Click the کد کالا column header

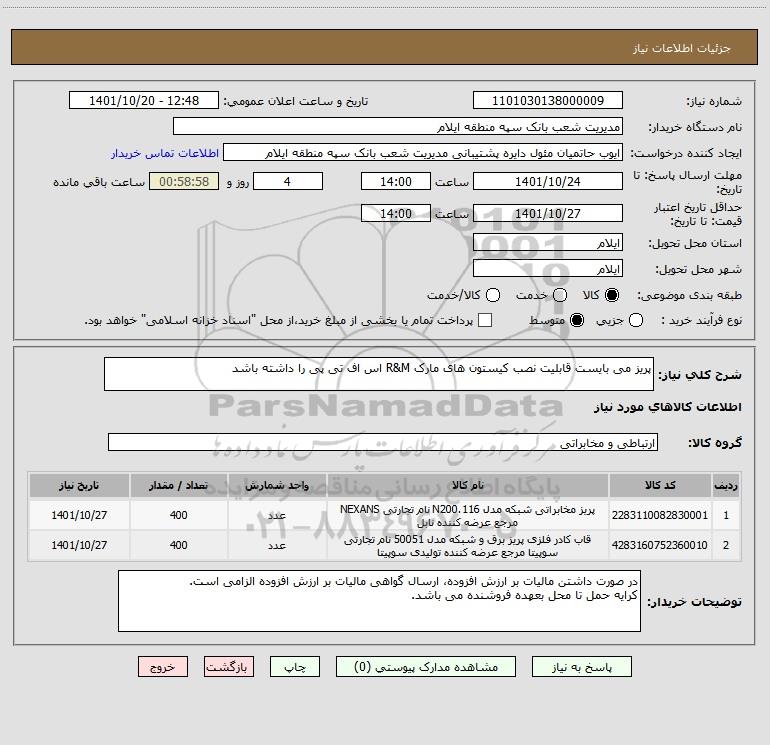[x=660, y=486]
